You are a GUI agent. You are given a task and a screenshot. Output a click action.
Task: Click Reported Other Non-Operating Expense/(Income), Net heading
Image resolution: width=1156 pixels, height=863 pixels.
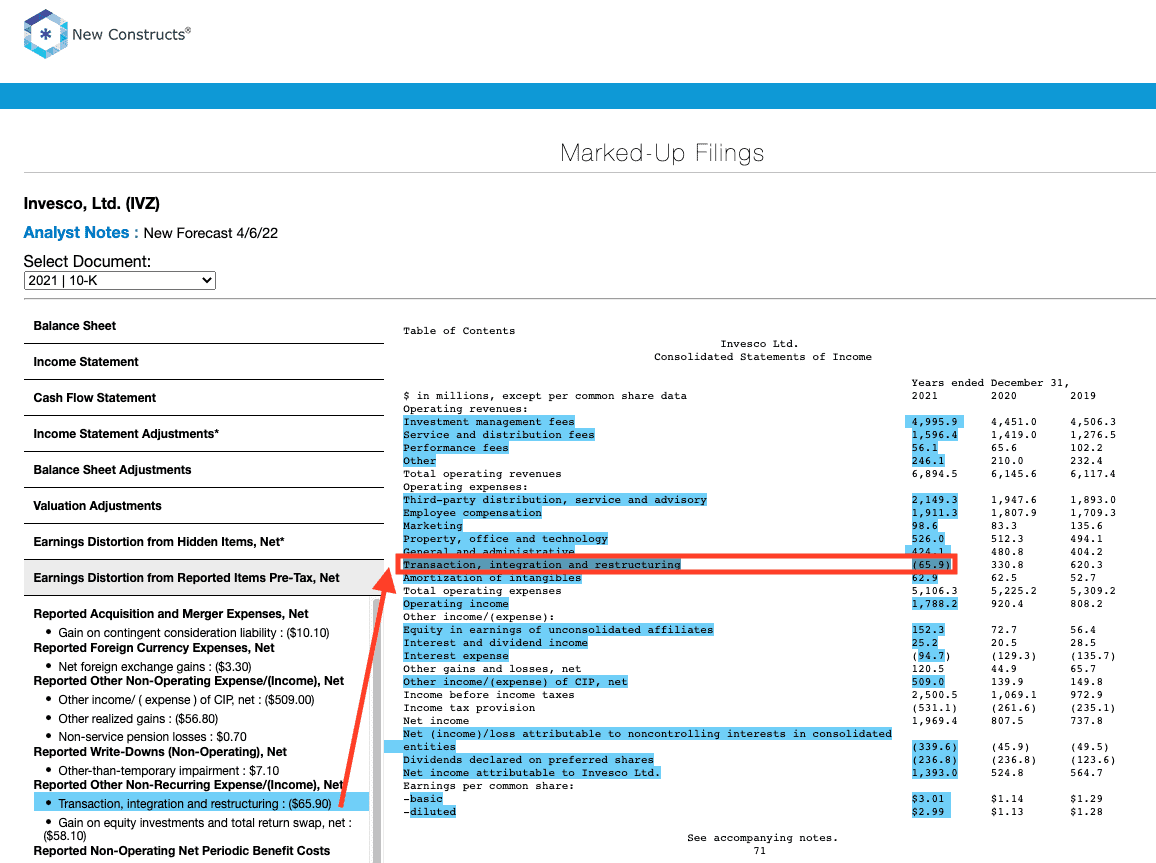[189, 681]
